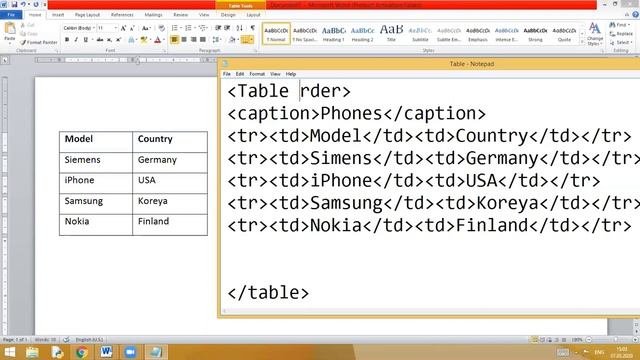Toggle subscript formatting

point(109,40)
